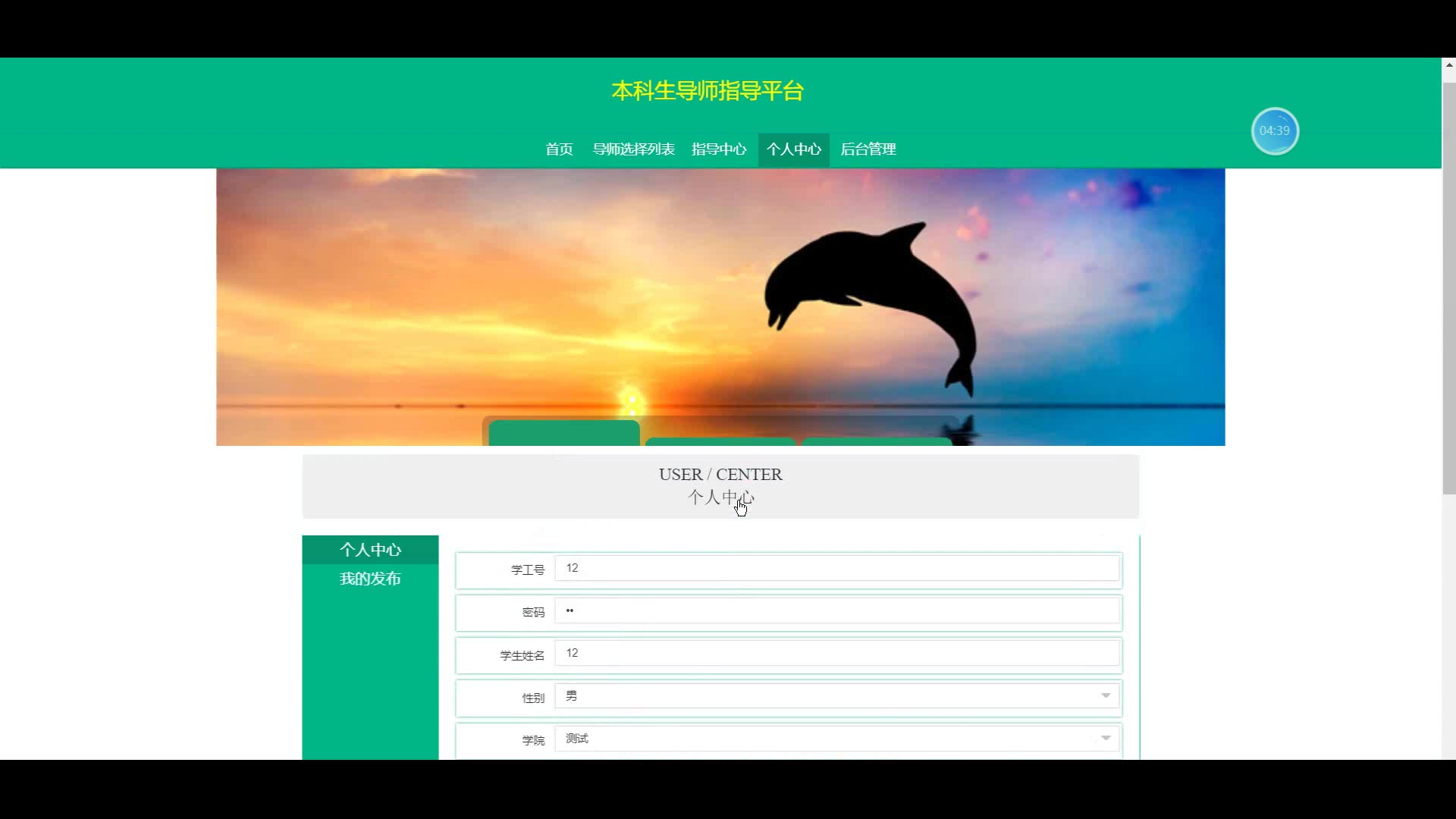Click into the 学生姓名 name field
Image resolution: width=1456 pixels, height=819 pixels.
pyautogui.click(x=836, y=653)
